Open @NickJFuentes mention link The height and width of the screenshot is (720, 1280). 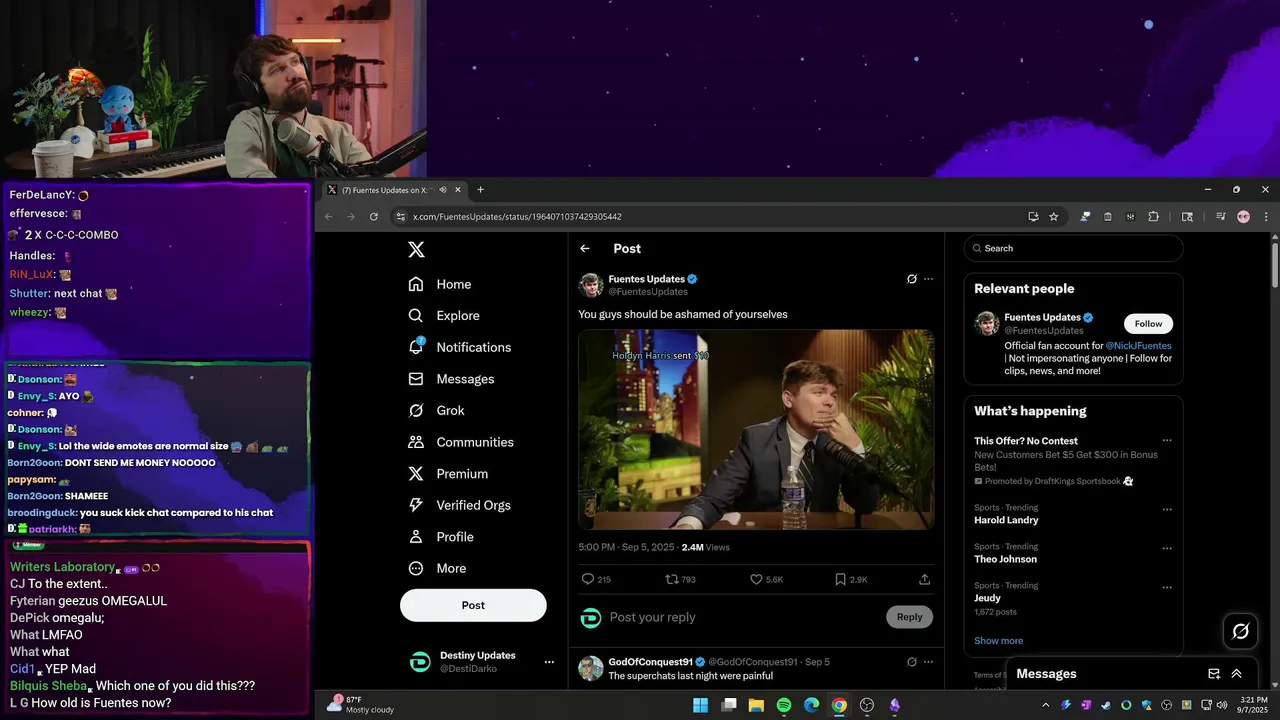1138,346
